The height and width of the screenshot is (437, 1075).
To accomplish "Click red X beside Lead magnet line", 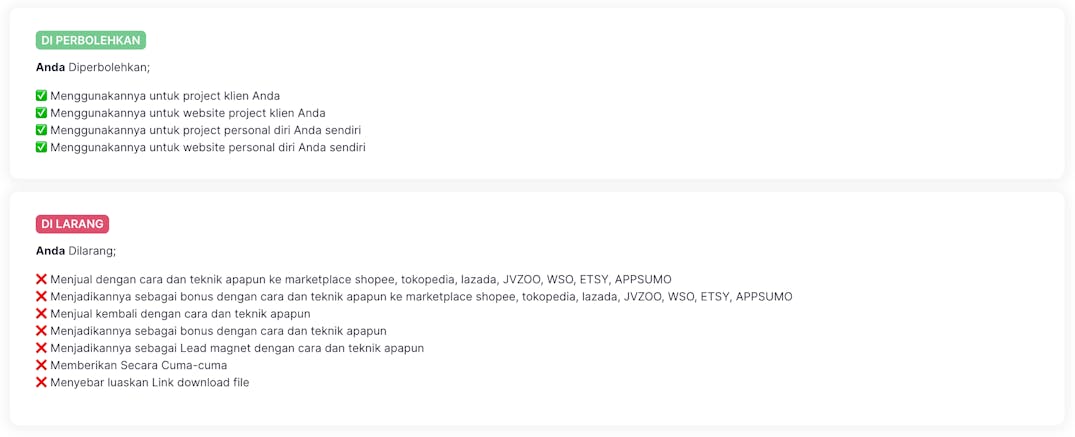I will point(42,348).
